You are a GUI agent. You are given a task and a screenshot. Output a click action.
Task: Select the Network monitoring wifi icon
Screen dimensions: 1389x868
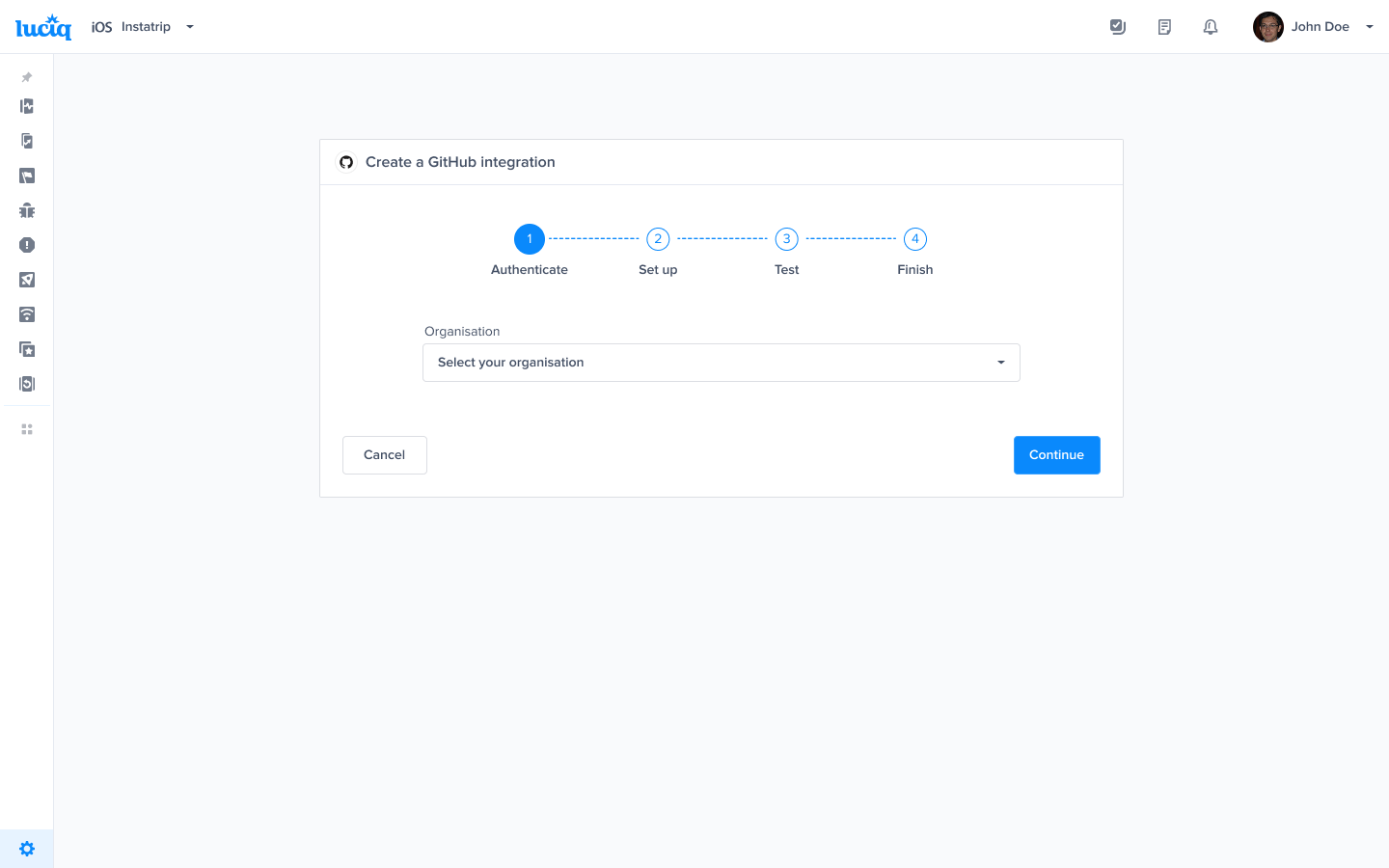pyautogui.click(x=26, y=314)
